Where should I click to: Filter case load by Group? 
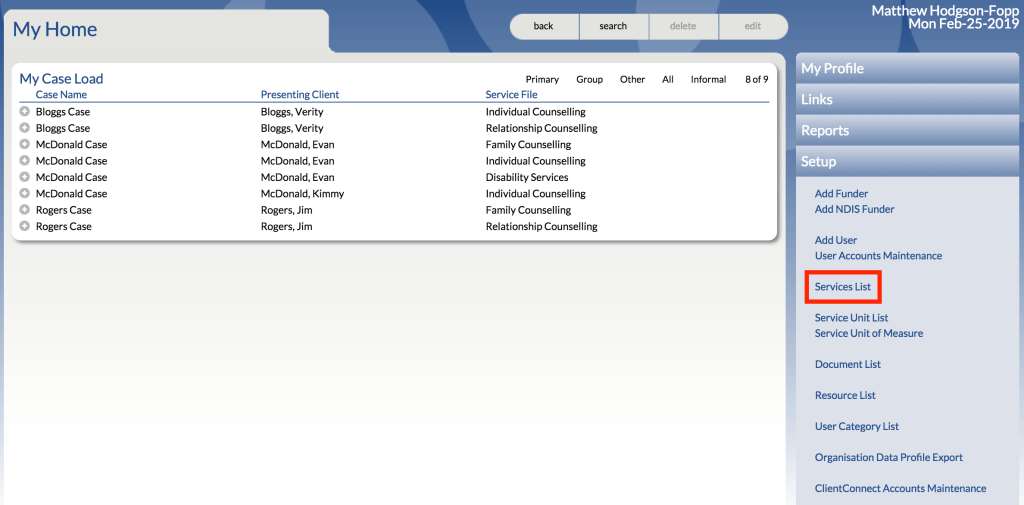click(589, 79)
